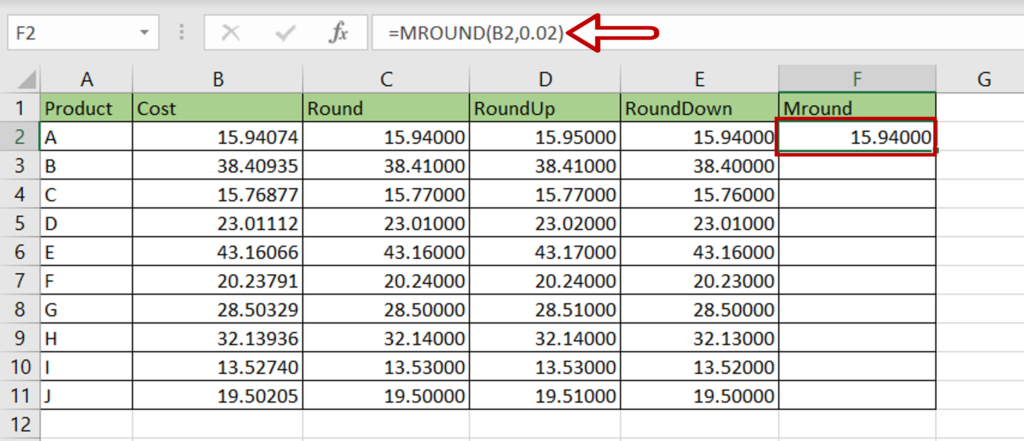1024x441 pixels.
Task: Click the Enter checkmark icon in formula bar
Action: [285, 33]
